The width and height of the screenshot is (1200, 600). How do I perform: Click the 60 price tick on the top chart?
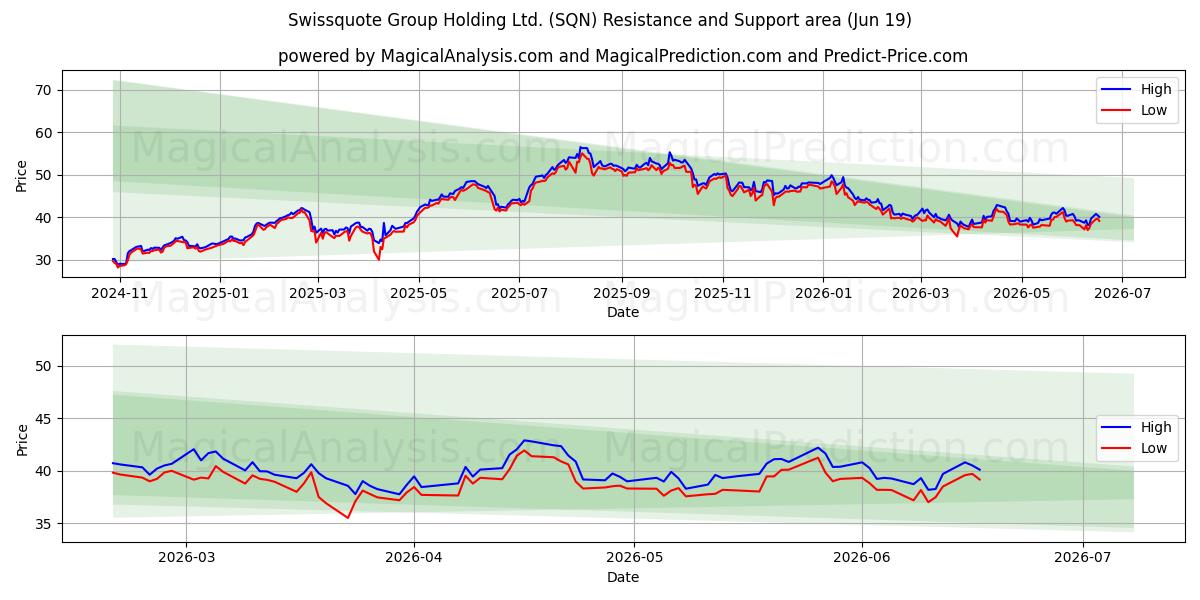[x=46, y=132]
